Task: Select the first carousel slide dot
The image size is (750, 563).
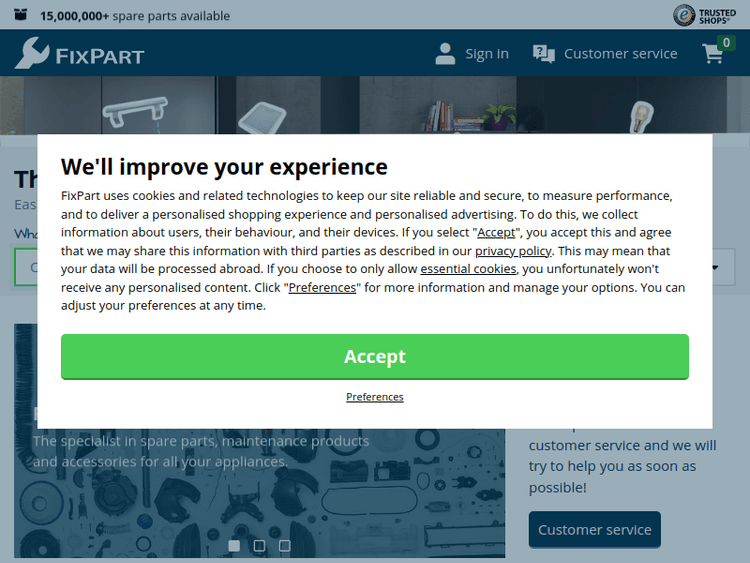Action: pyautogui.click(x=234, y=546)
